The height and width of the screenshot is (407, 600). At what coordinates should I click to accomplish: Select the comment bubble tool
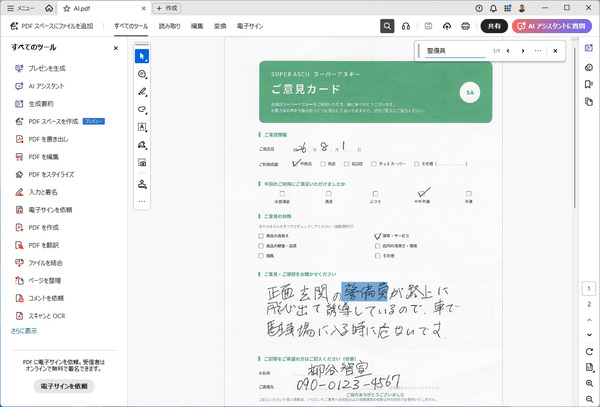142,74
